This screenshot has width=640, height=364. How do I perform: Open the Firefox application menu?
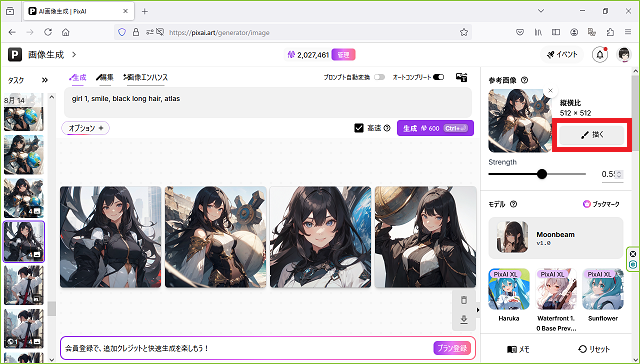coord(628,32)
